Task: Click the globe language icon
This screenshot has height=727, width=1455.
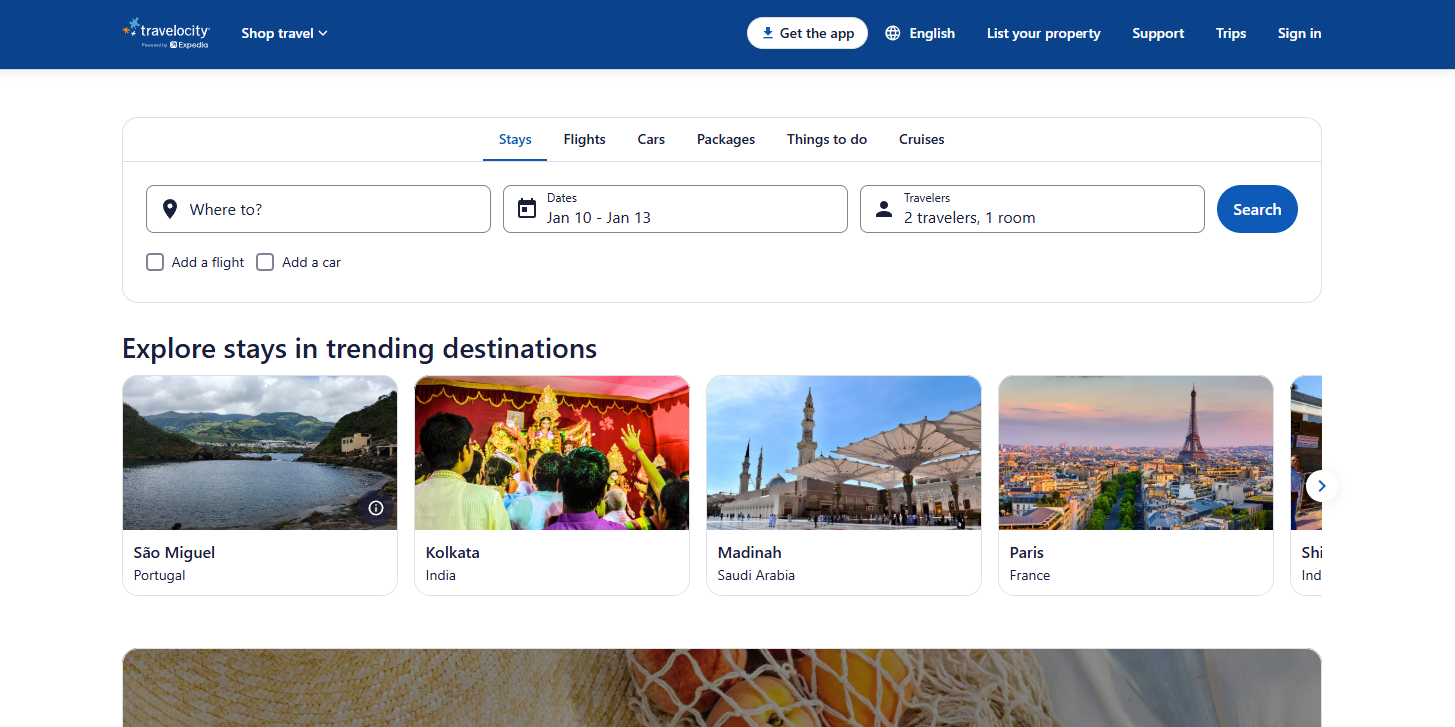Action: point(893,33)
